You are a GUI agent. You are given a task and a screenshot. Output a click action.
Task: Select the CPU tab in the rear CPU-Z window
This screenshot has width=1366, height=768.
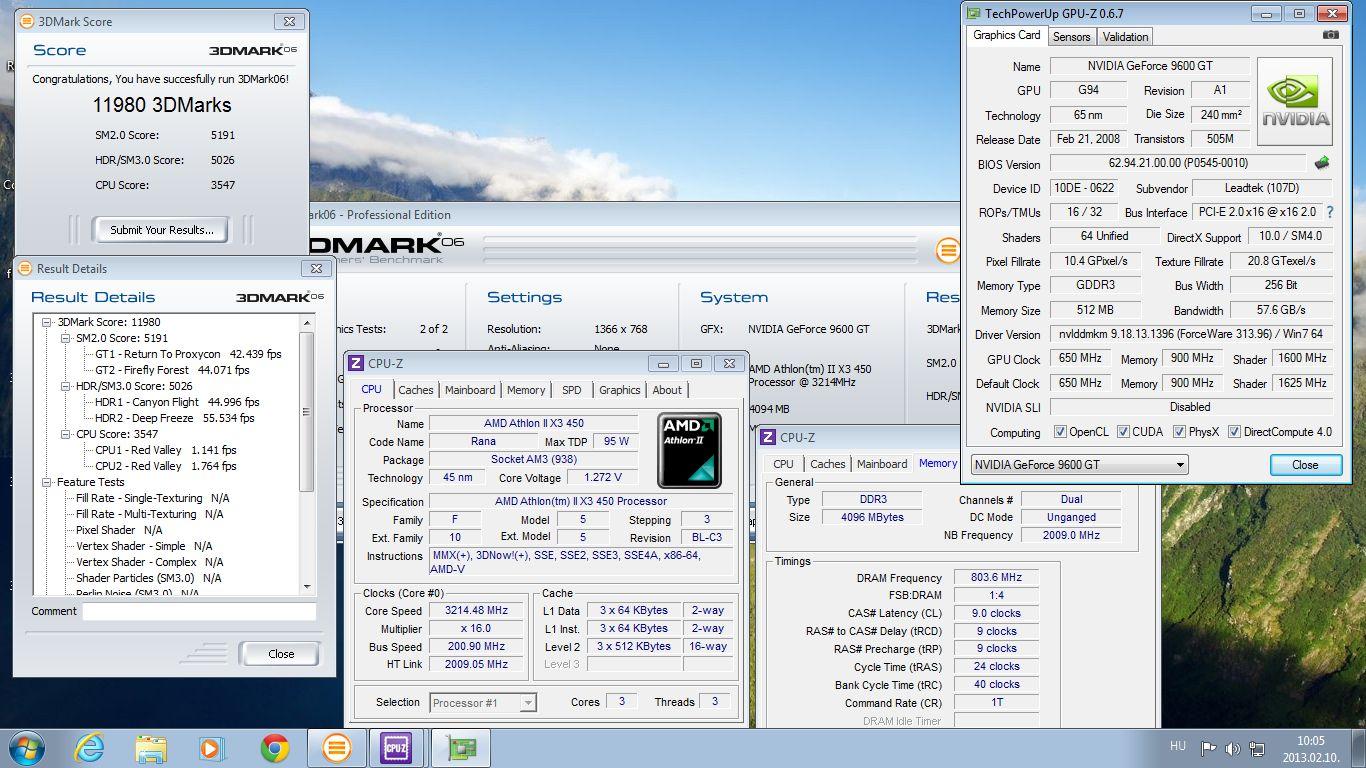pyautogui.click(x=783, y=464)
